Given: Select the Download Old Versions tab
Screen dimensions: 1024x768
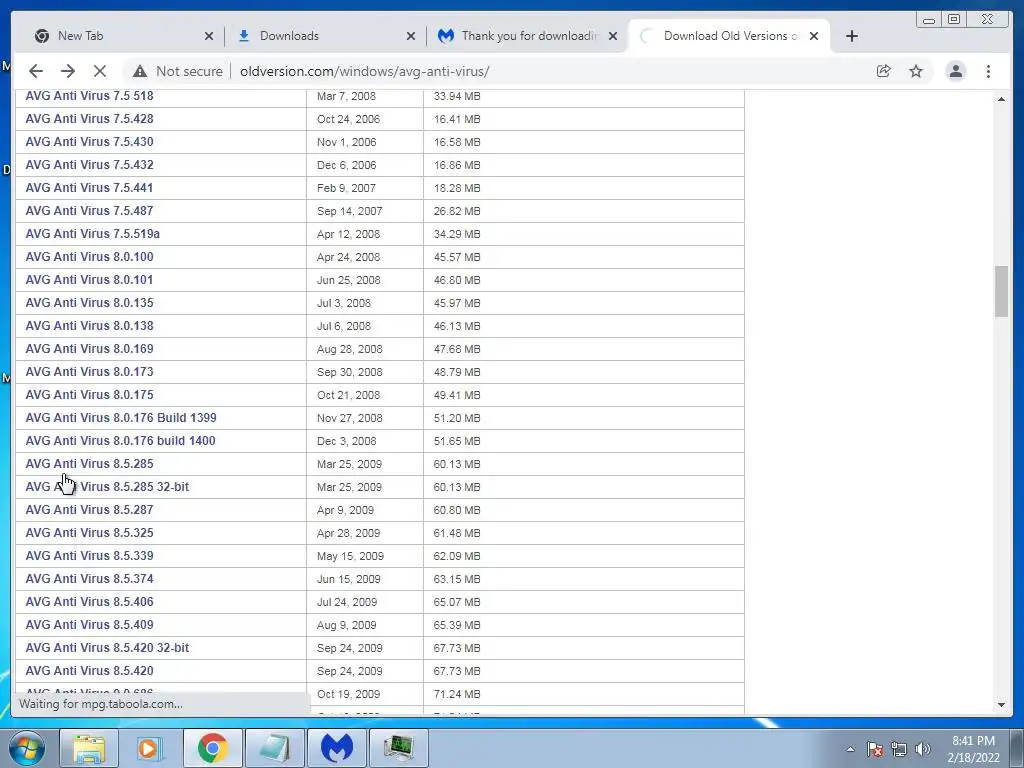Looking at the screenshot, I should (731, 36).
